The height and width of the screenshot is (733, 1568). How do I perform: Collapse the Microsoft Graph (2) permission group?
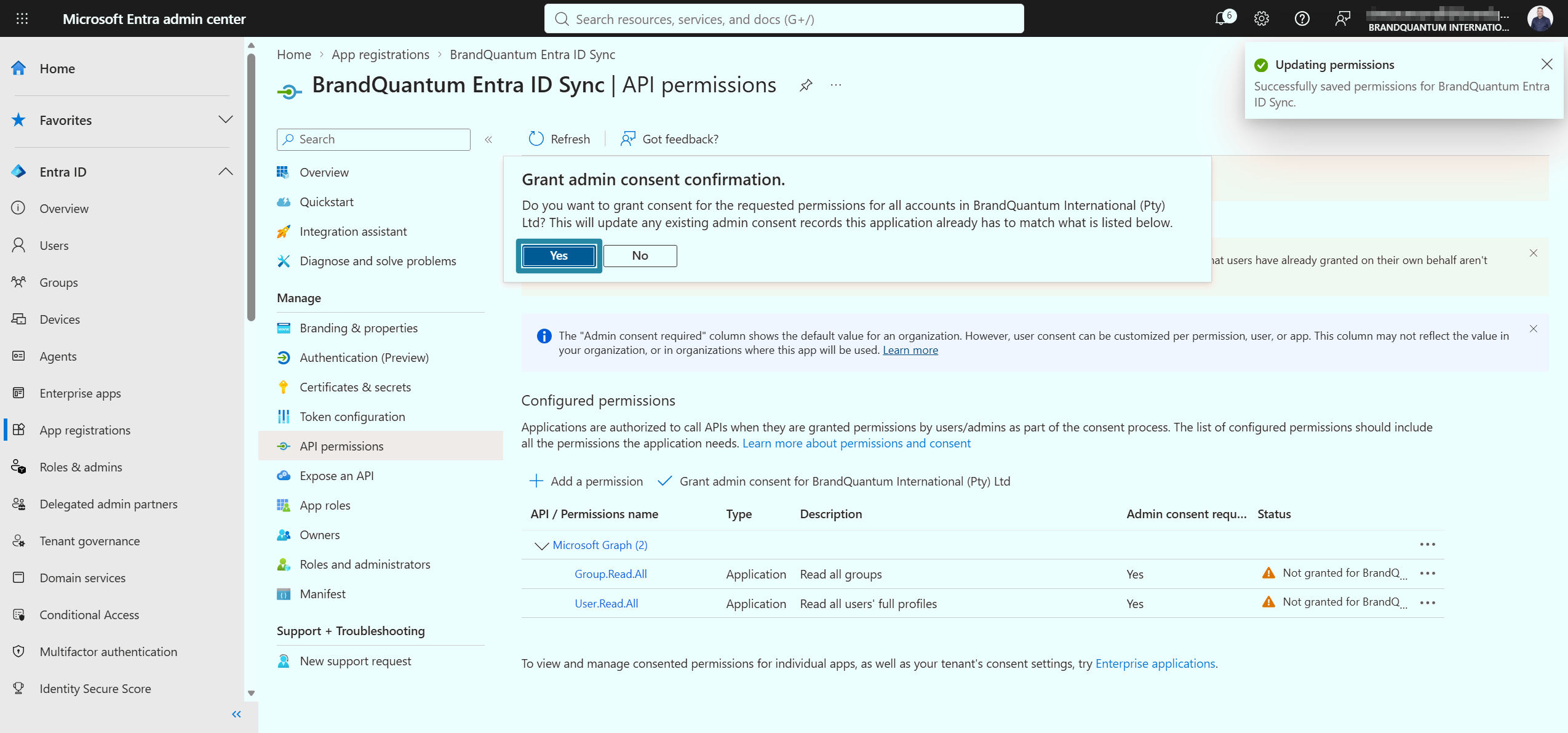click(541, 545)
